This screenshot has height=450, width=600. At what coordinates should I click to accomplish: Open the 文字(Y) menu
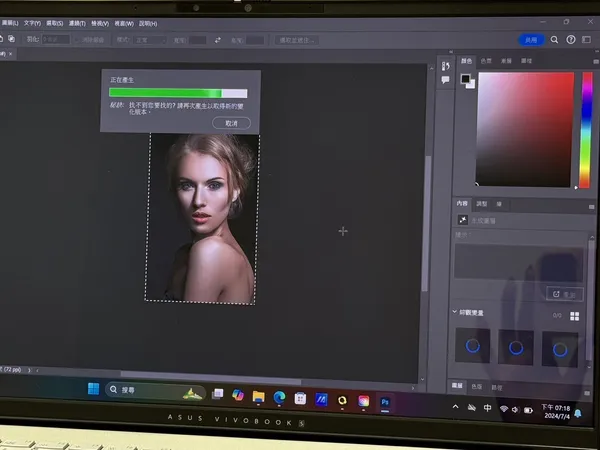pos(32,23)
